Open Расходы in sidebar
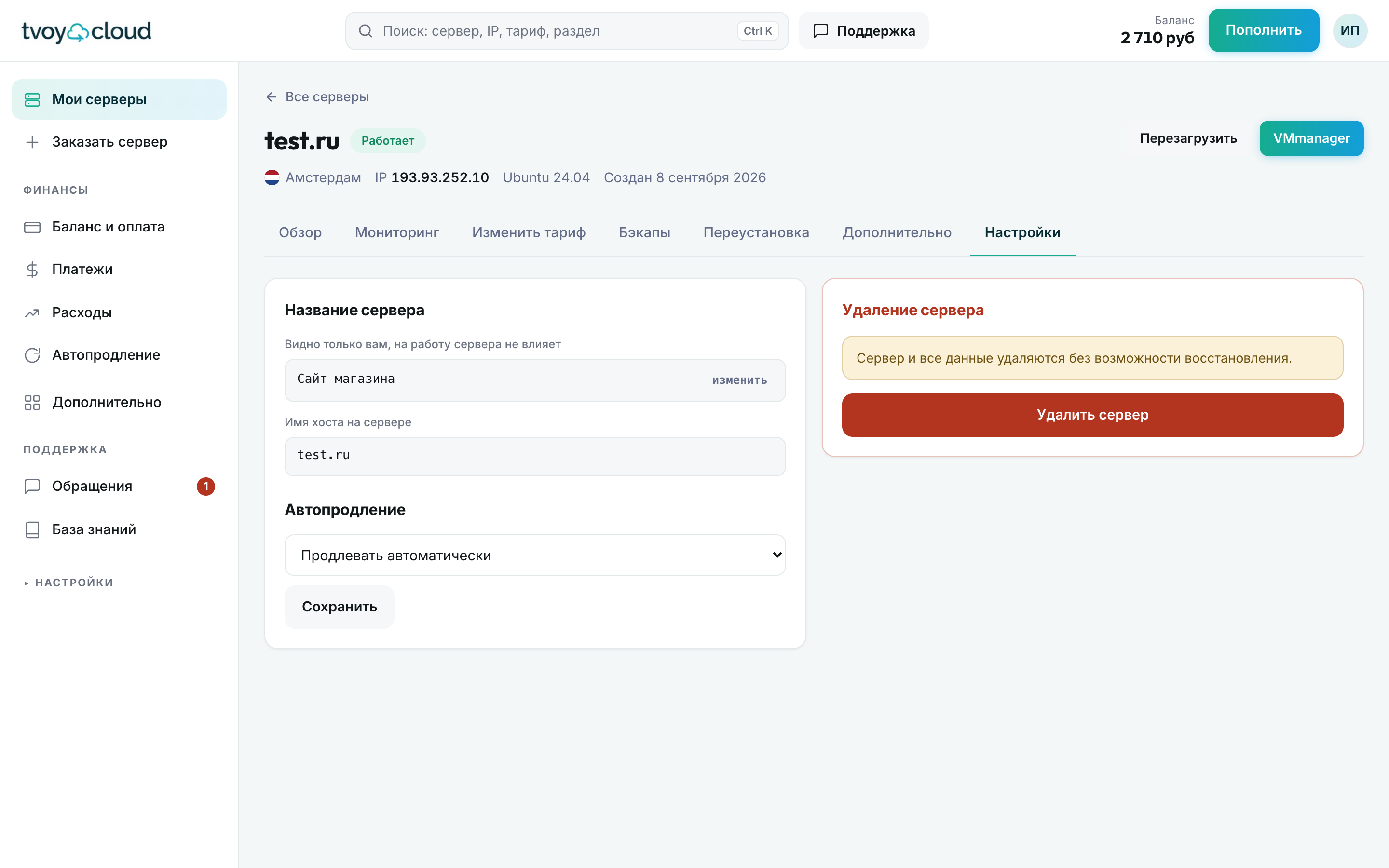Viewport: 1389px width, 868px height. [x=119, y=312]
